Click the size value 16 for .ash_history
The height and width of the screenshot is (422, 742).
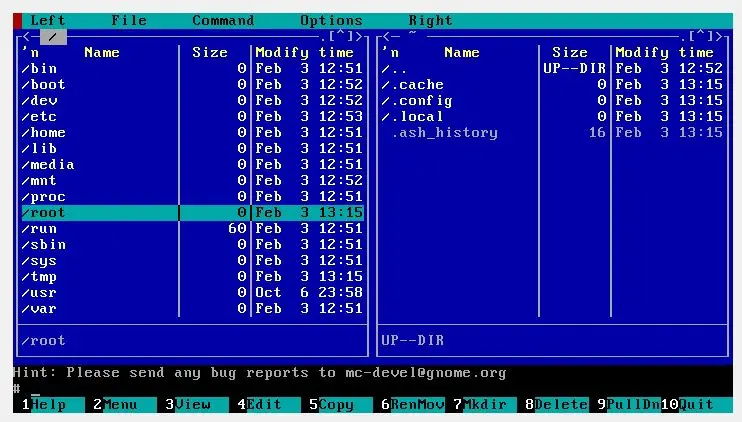click(x=597, y=132)
